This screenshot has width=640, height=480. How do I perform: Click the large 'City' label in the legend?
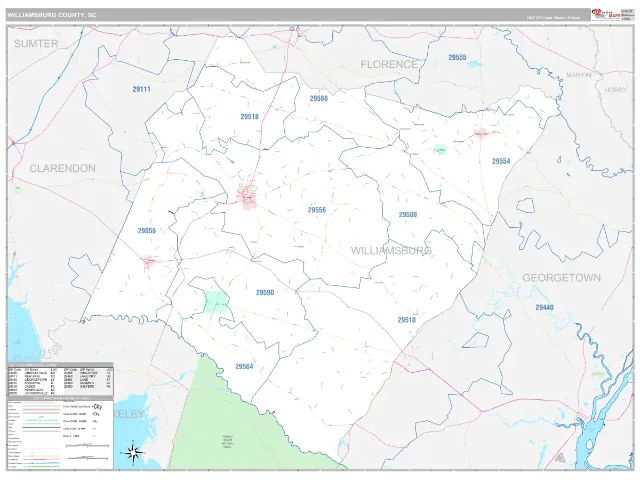click(x=98, y=407)
